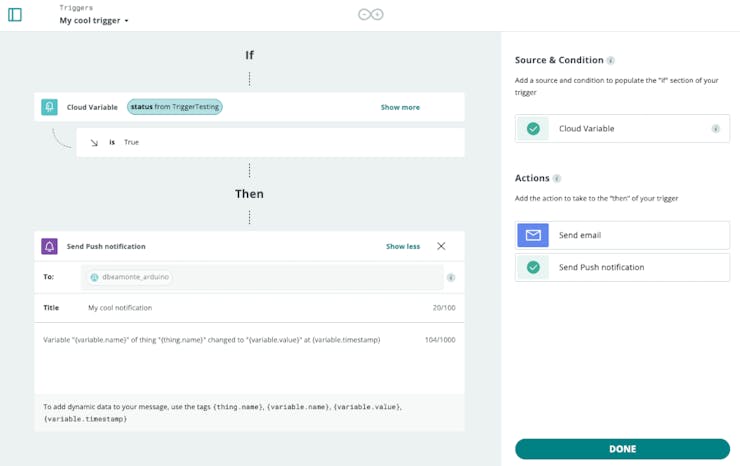The width and height of the screenshot is (740, 466).
Task: Toggle the sidebar panel icon
Action: tap(15, 15)
